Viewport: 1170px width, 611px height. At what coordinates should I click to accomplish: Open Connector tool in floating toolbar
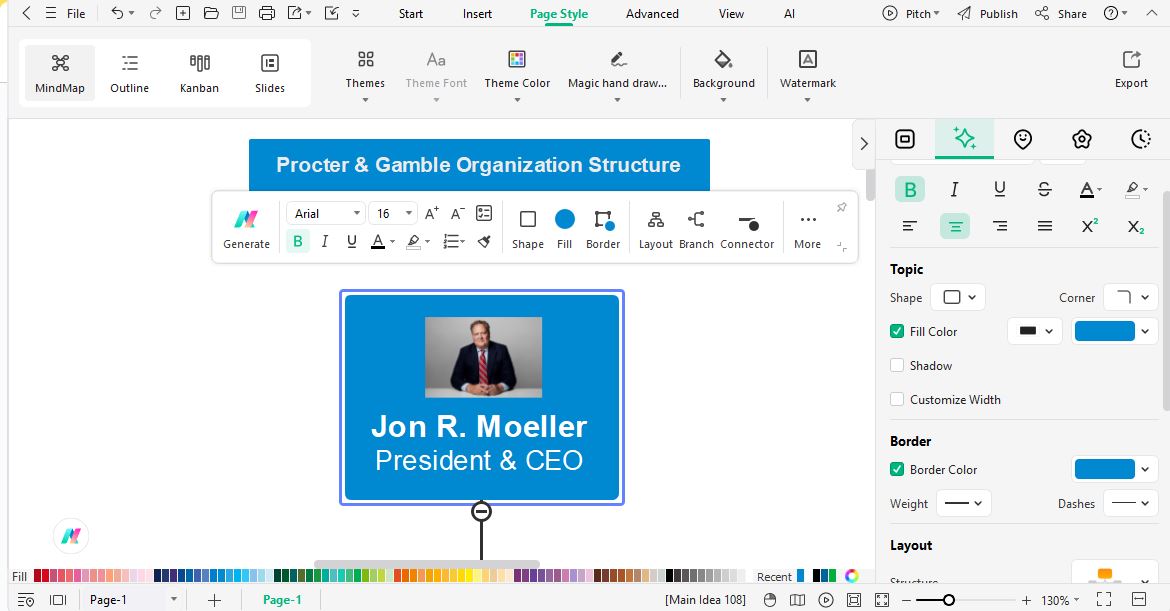pos(747,228)
